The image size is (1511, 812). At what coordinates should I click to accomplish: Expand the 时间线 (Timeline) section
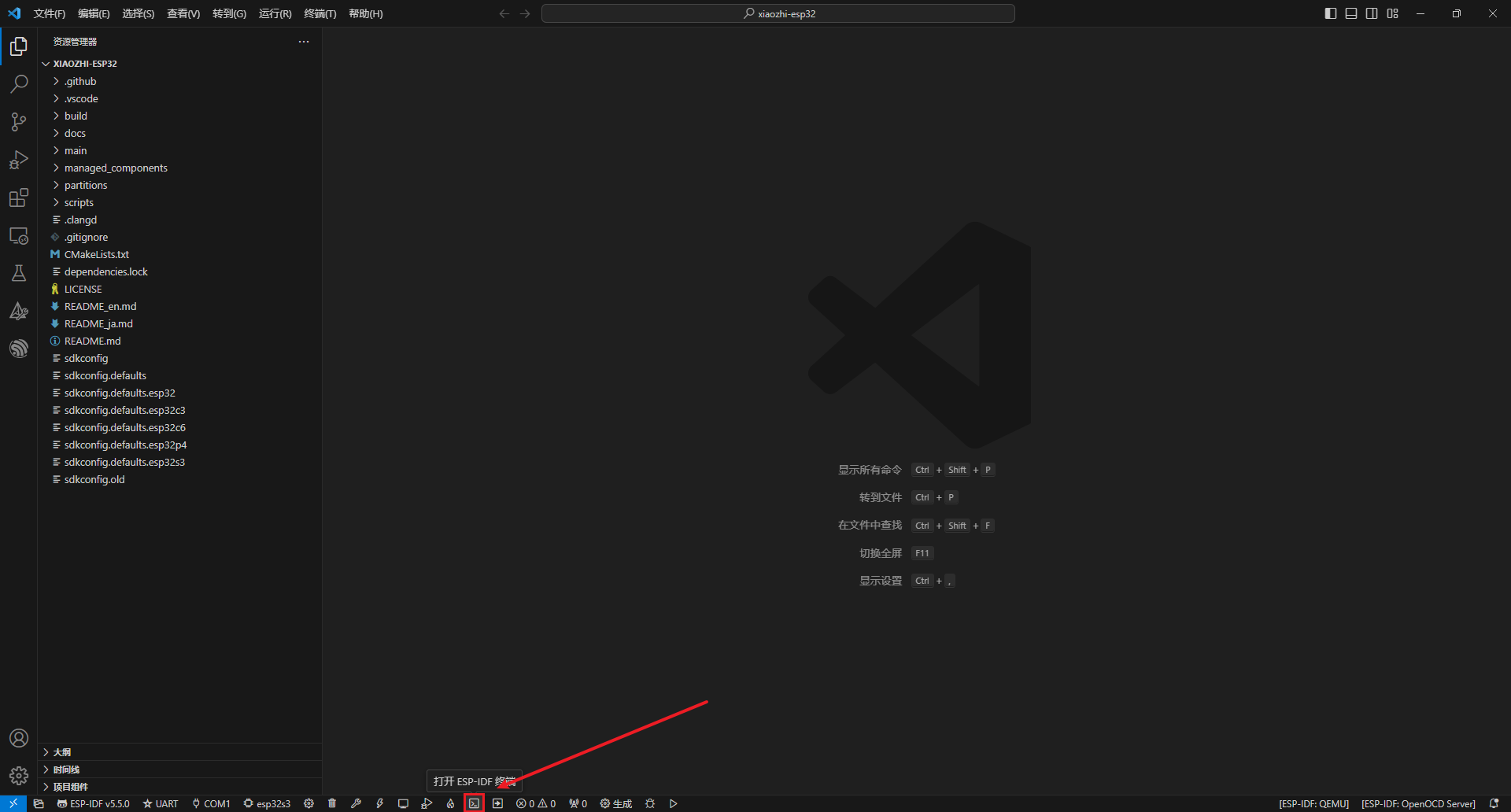pyautogui.click(x=66, y=770)
